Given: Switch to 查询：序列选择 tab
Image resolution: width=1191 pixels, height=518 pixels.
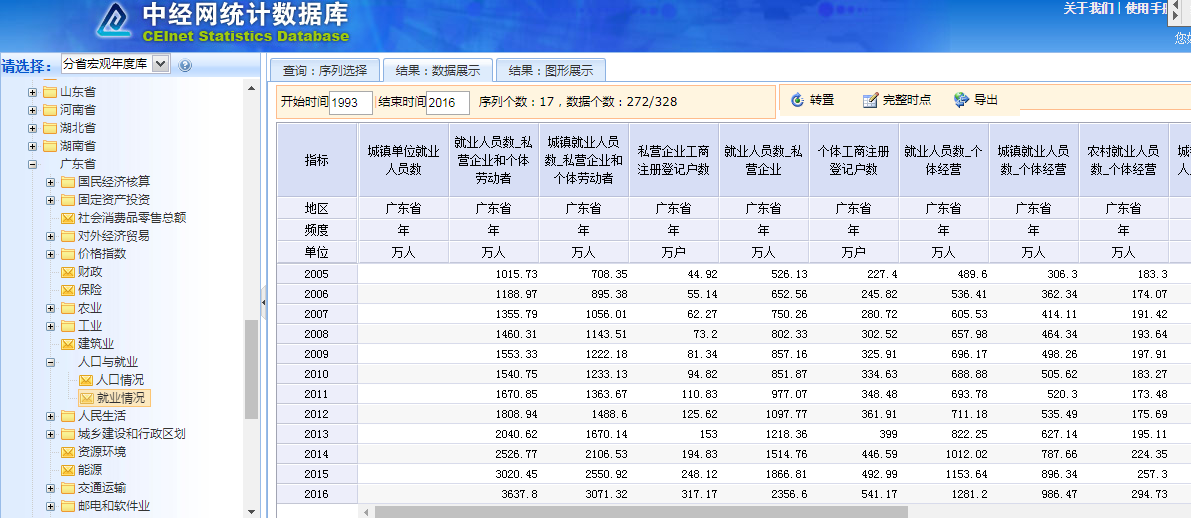Looking at the screenshot, I should click(325, 71).
